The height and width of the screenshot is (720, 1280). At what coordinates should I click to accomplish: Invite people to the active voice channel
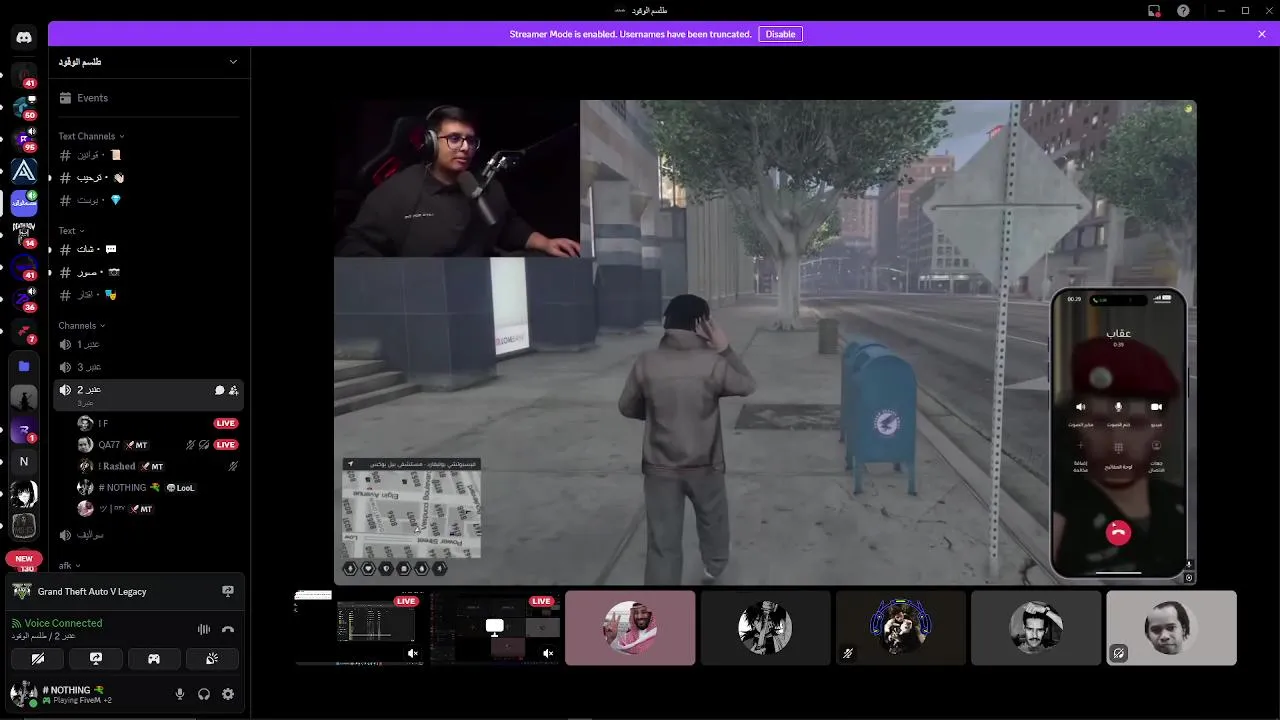(233, 390)
